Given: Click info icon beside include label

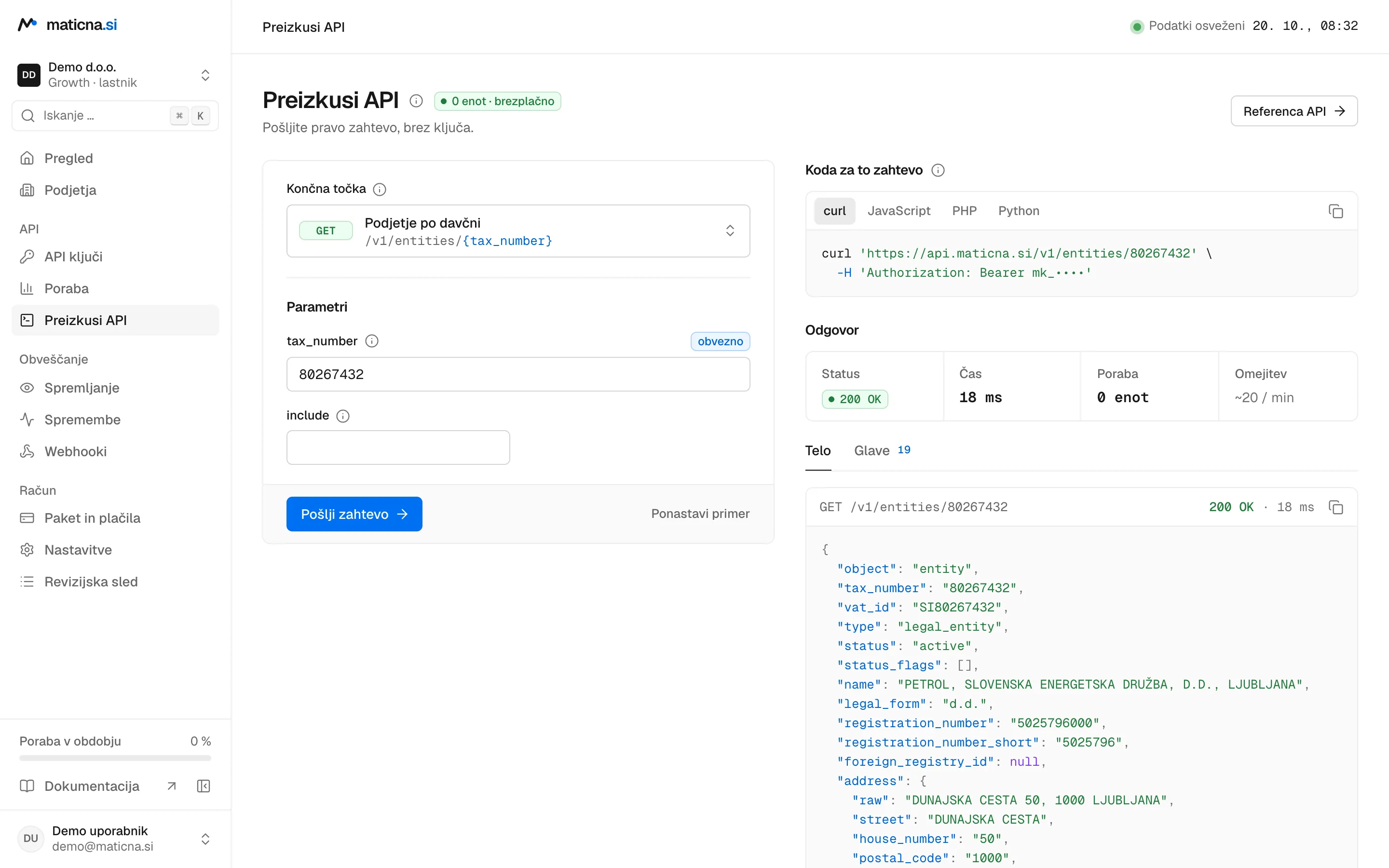Looking at the screenshot, I should (x=342, y=416).
